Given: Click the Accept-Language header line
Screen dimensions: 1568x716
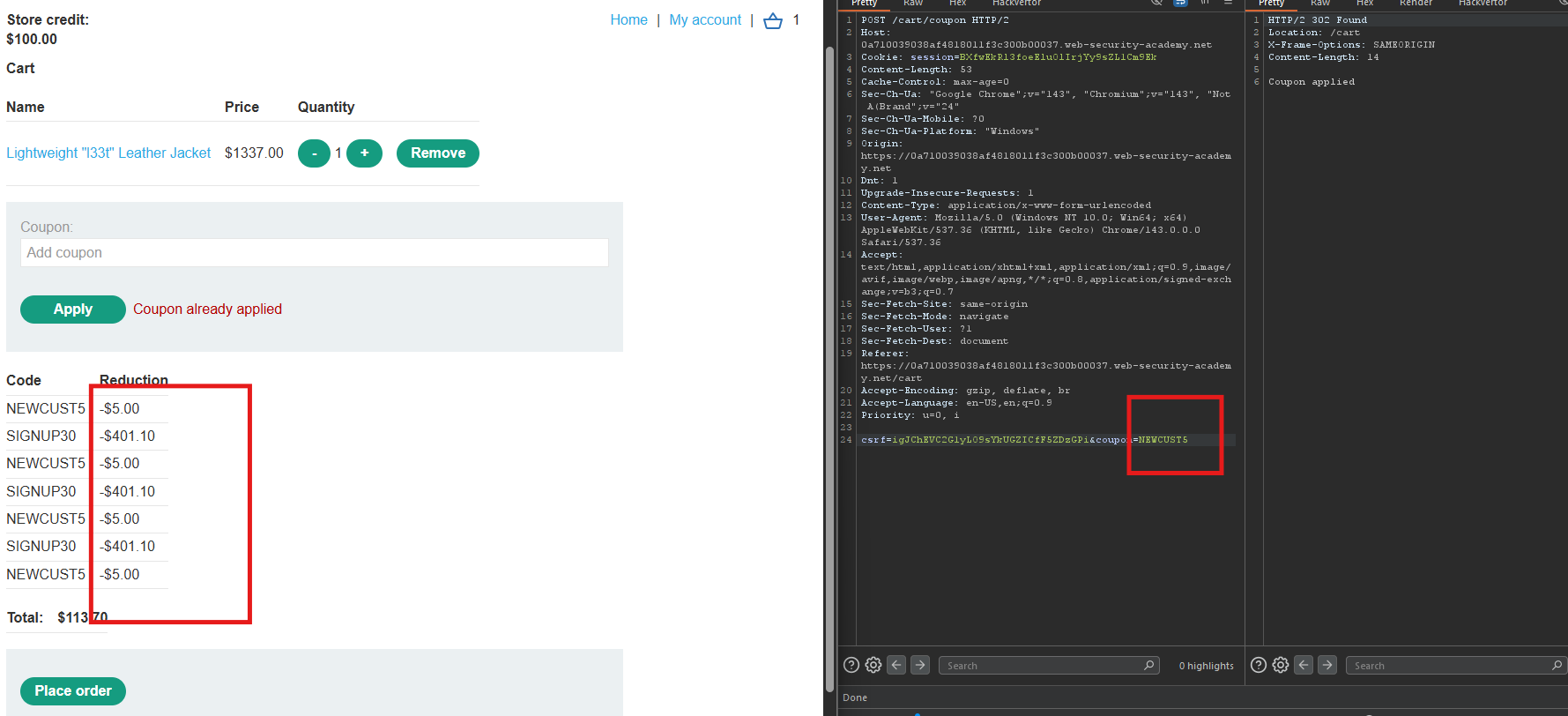Looking at the screenshot, I should pos(956,403).
